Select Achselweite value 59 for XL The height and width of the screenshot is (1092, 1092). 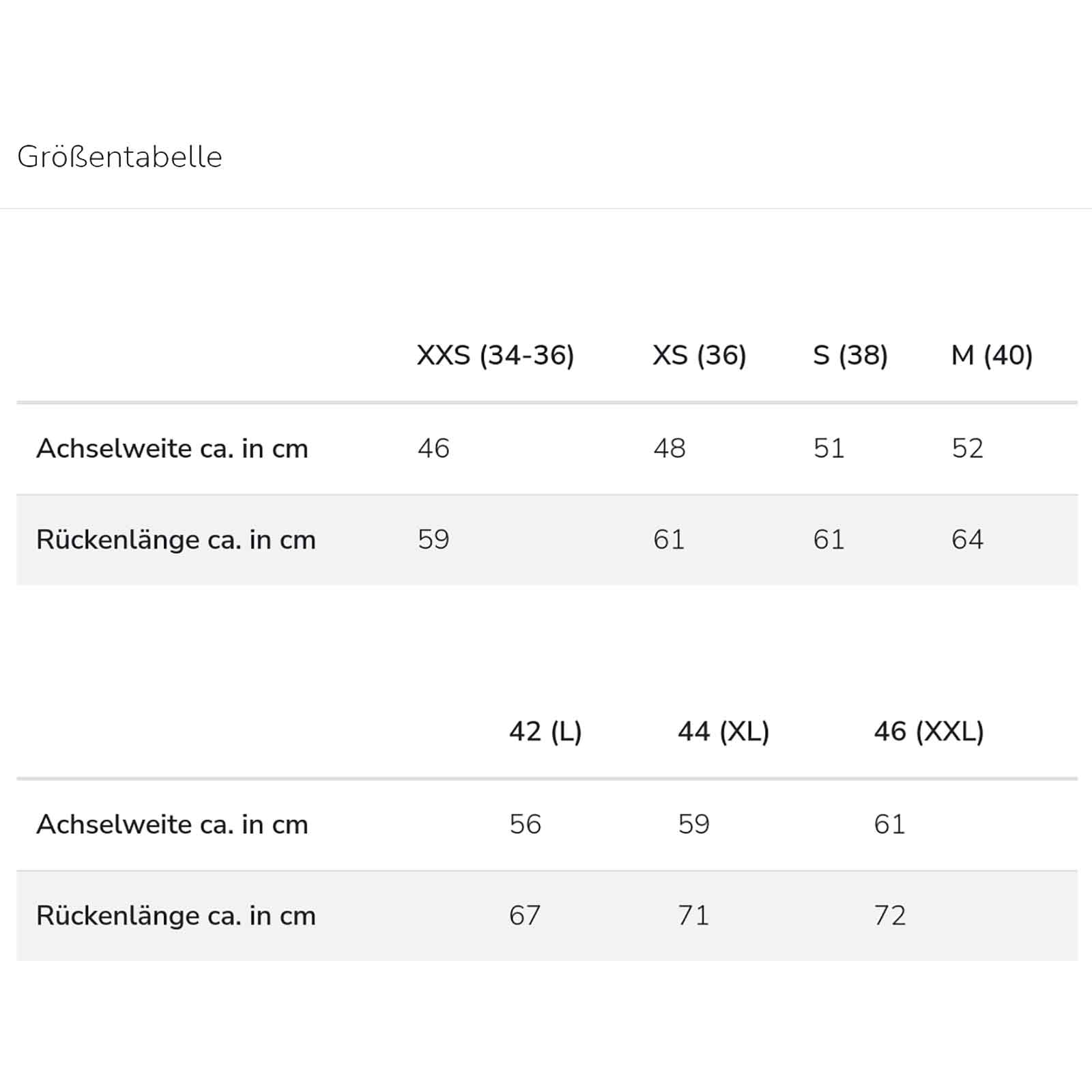tap(693, 824)
